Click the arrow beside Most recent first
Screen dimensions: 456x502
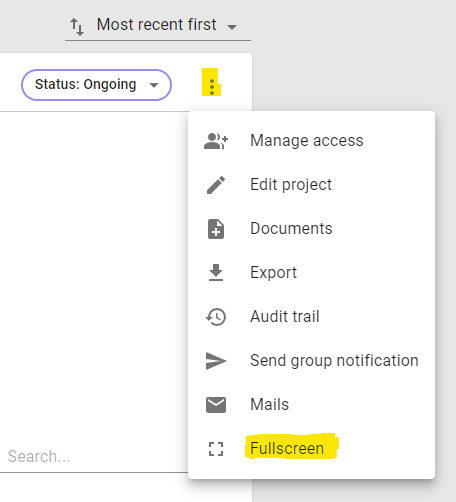(x=232, y=27)
